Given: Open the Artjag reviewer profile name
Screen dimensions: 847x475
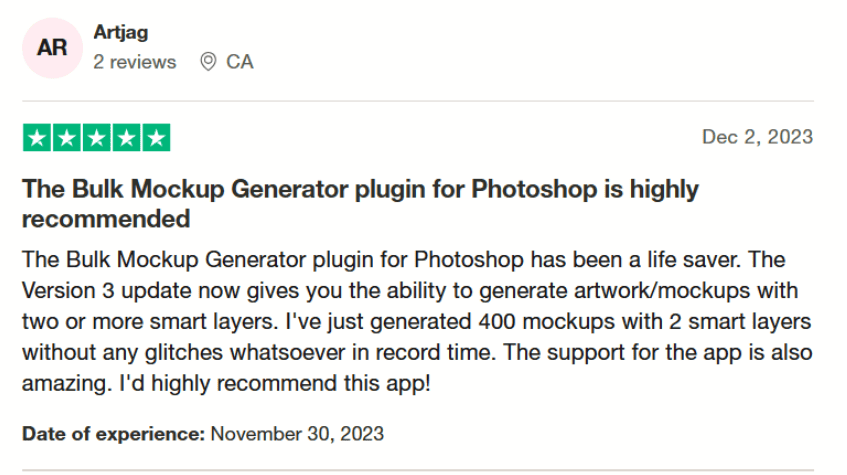Looking at the screenshot, I should pos(120,32).
